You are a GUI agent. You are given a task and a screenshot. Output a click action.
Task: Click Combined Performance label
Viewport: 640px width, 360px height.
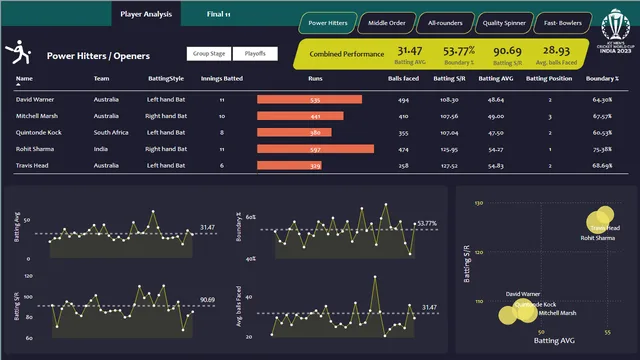click(x=347, y=54)
